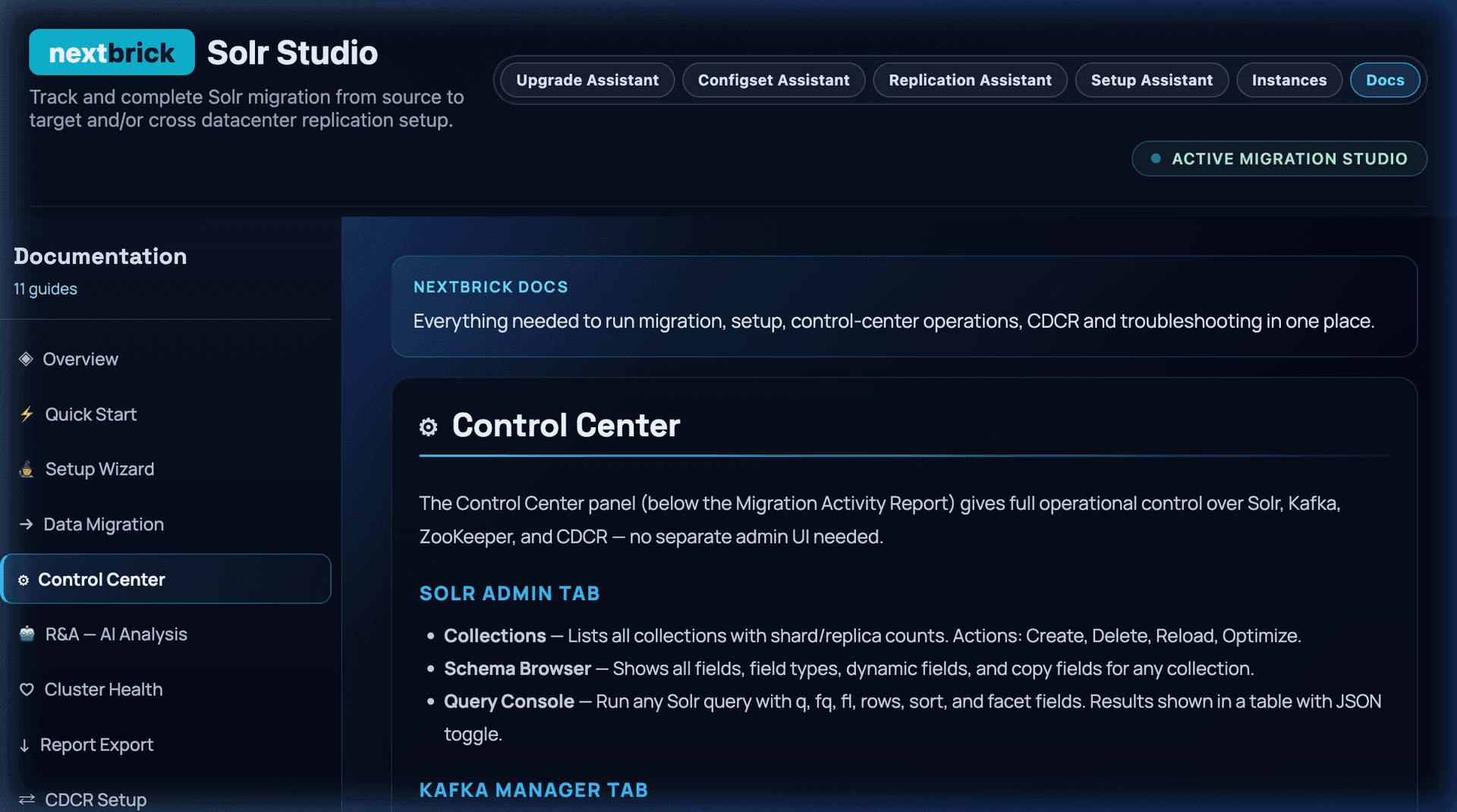Click the nextbrick logo badge
The image size is (1457, 812).
pos(112,52)
